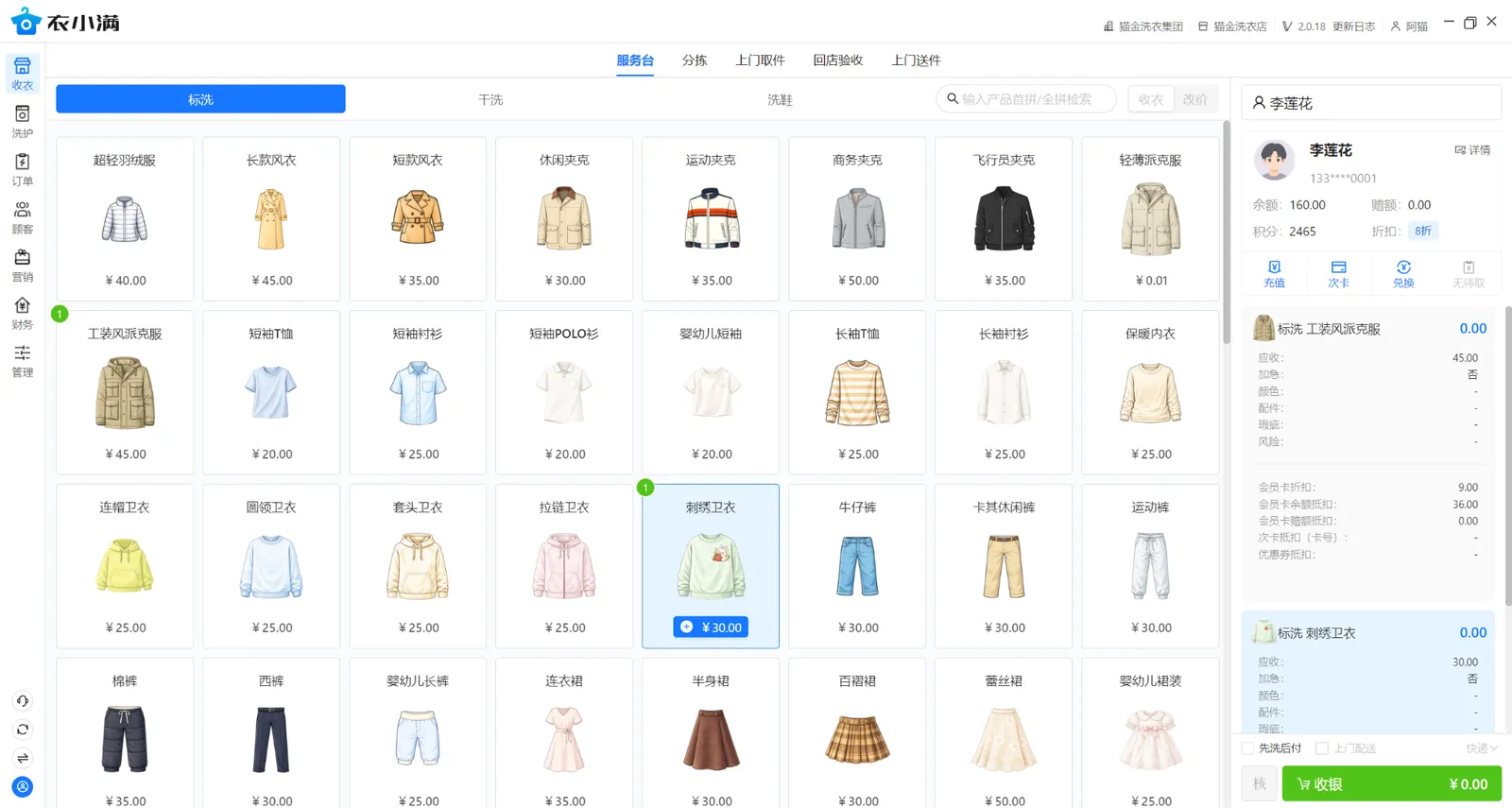Viewport: 1512px width, 808px height.
Task: Open the 详情 customer details link
Action: coord(1472,150)
